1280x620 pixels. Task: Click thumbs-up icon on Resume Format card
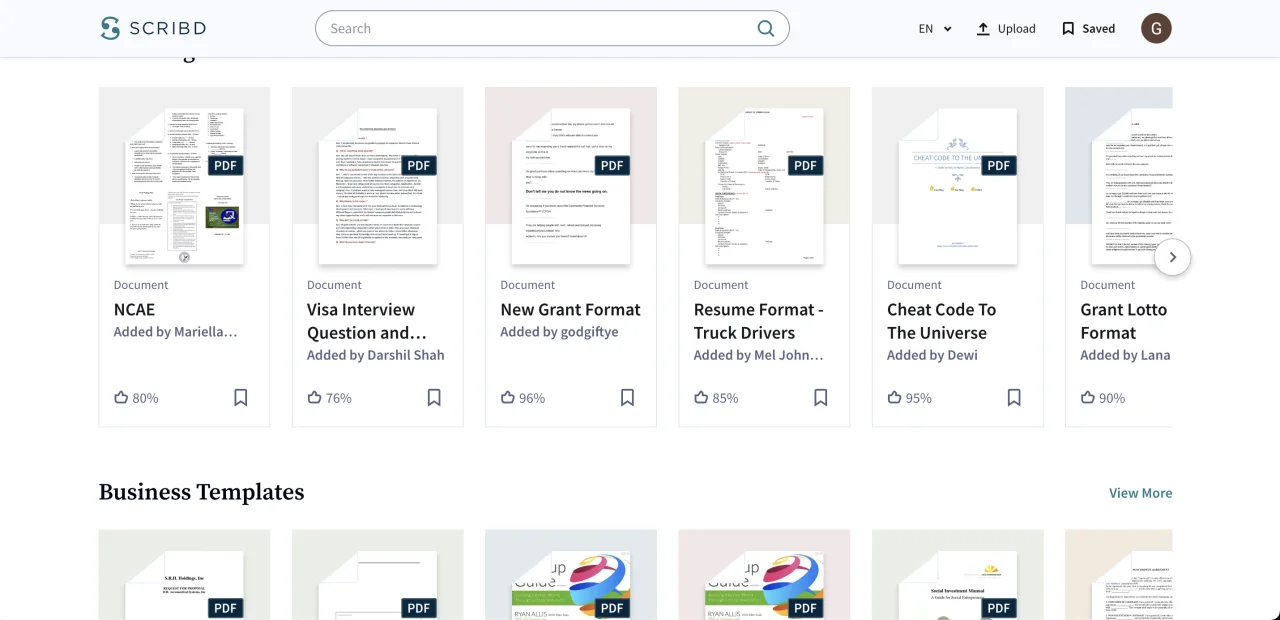(x=701, y=397)
